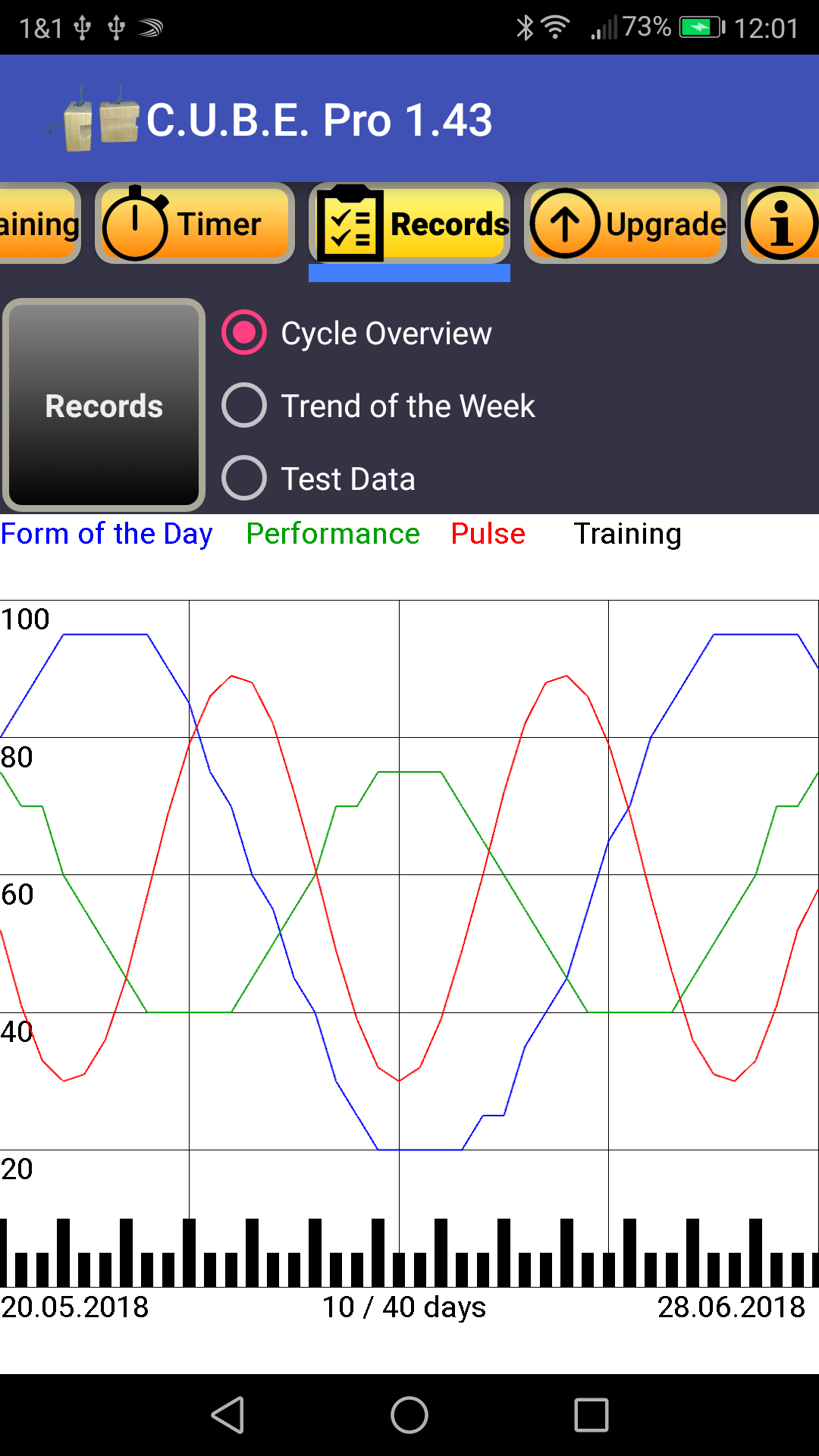Tap the blue Form of the Day legend

pos(107,534)
